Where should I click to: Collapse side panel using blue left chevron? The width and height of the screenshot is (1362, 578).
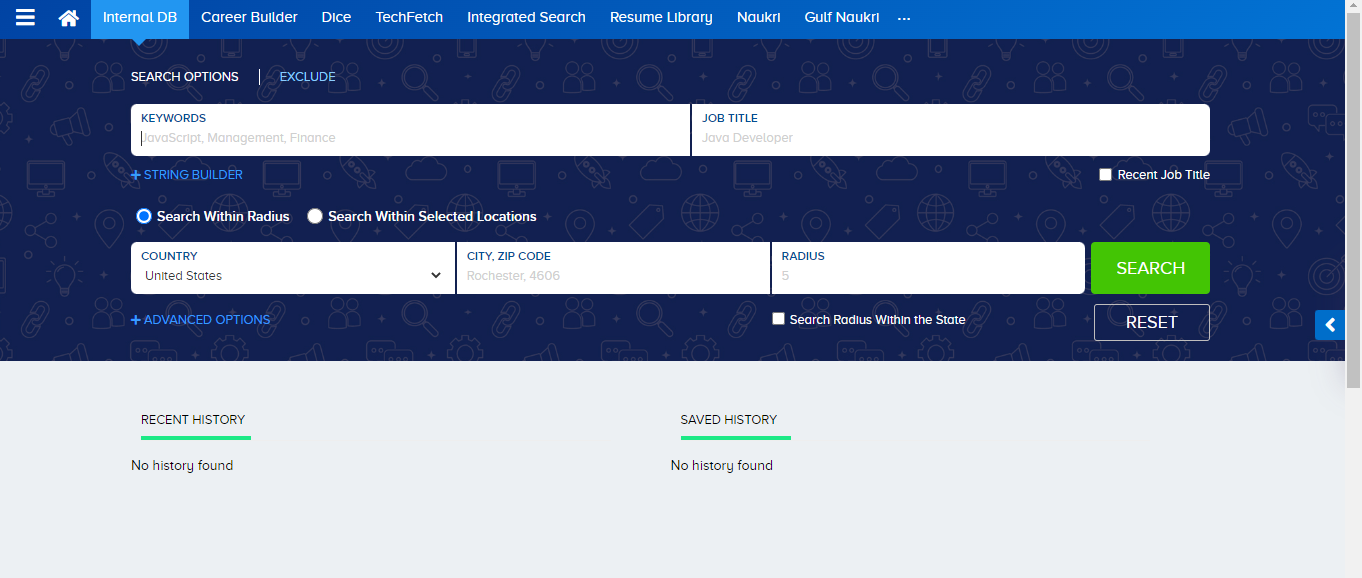[x=1330, y=325]
